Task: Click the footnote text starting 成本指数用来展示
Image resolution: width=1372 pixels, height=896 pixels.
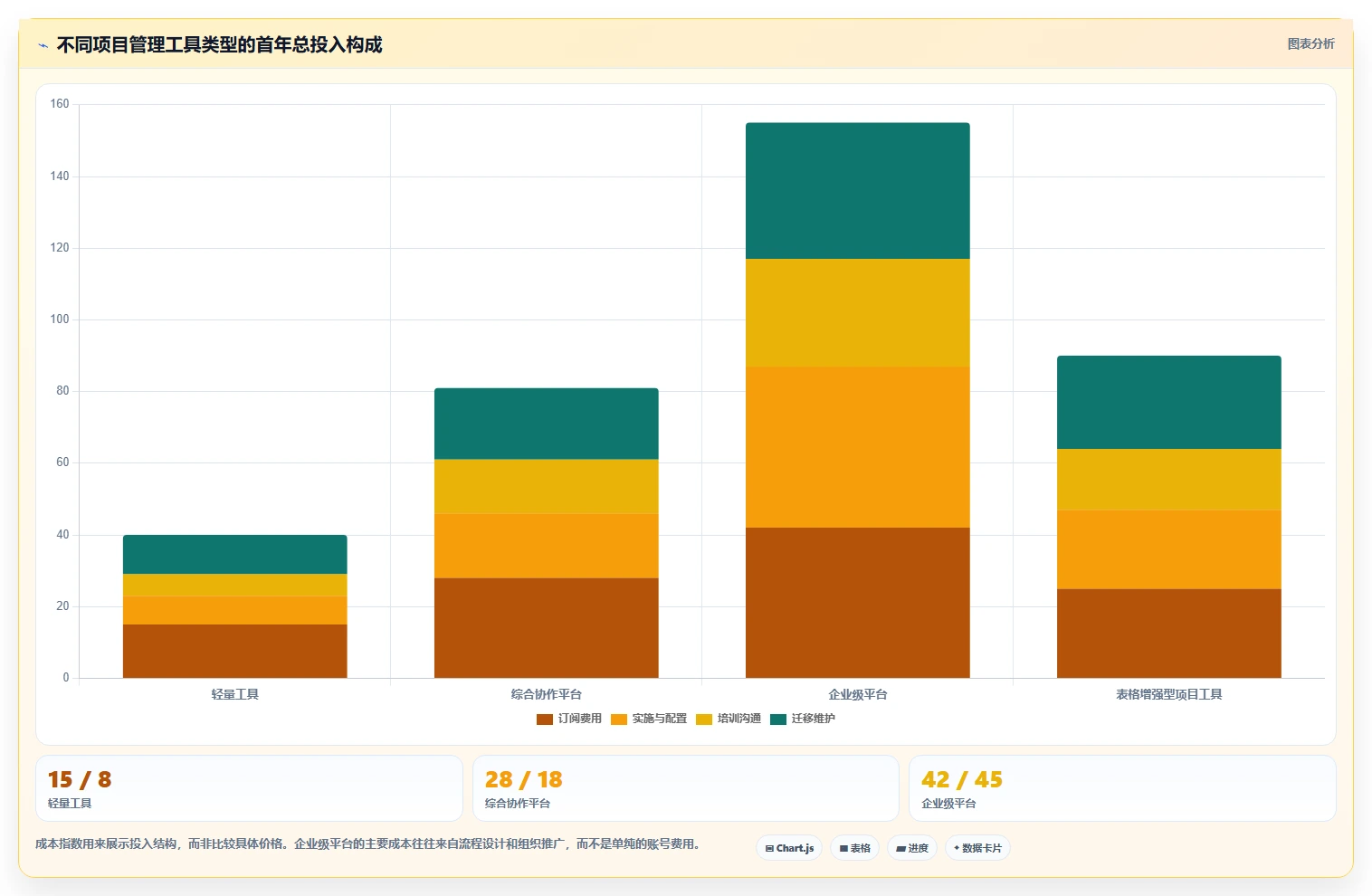Action: 368,844
